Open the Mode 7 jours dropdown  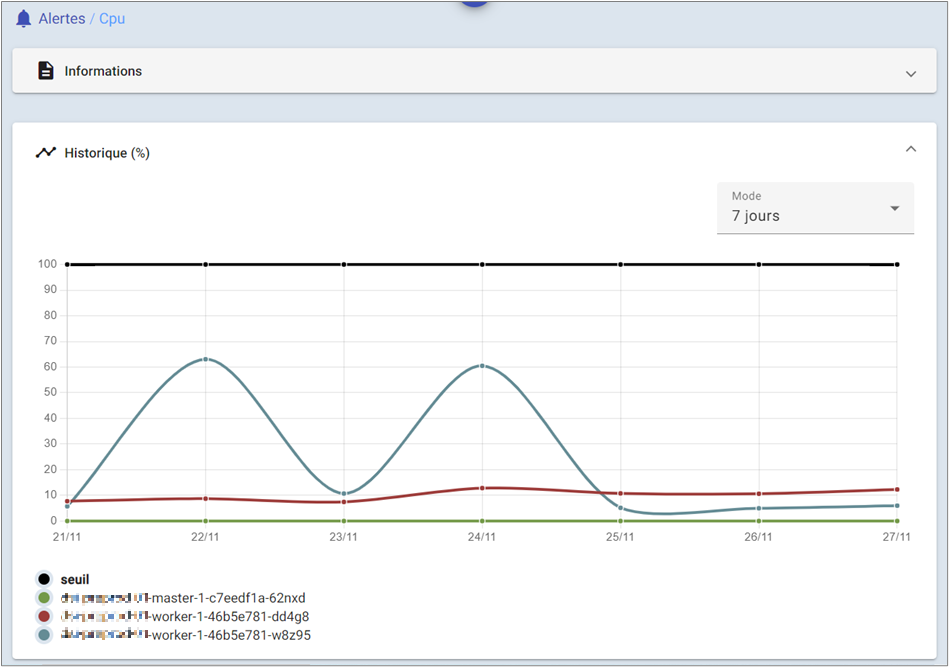coord(815,208)
